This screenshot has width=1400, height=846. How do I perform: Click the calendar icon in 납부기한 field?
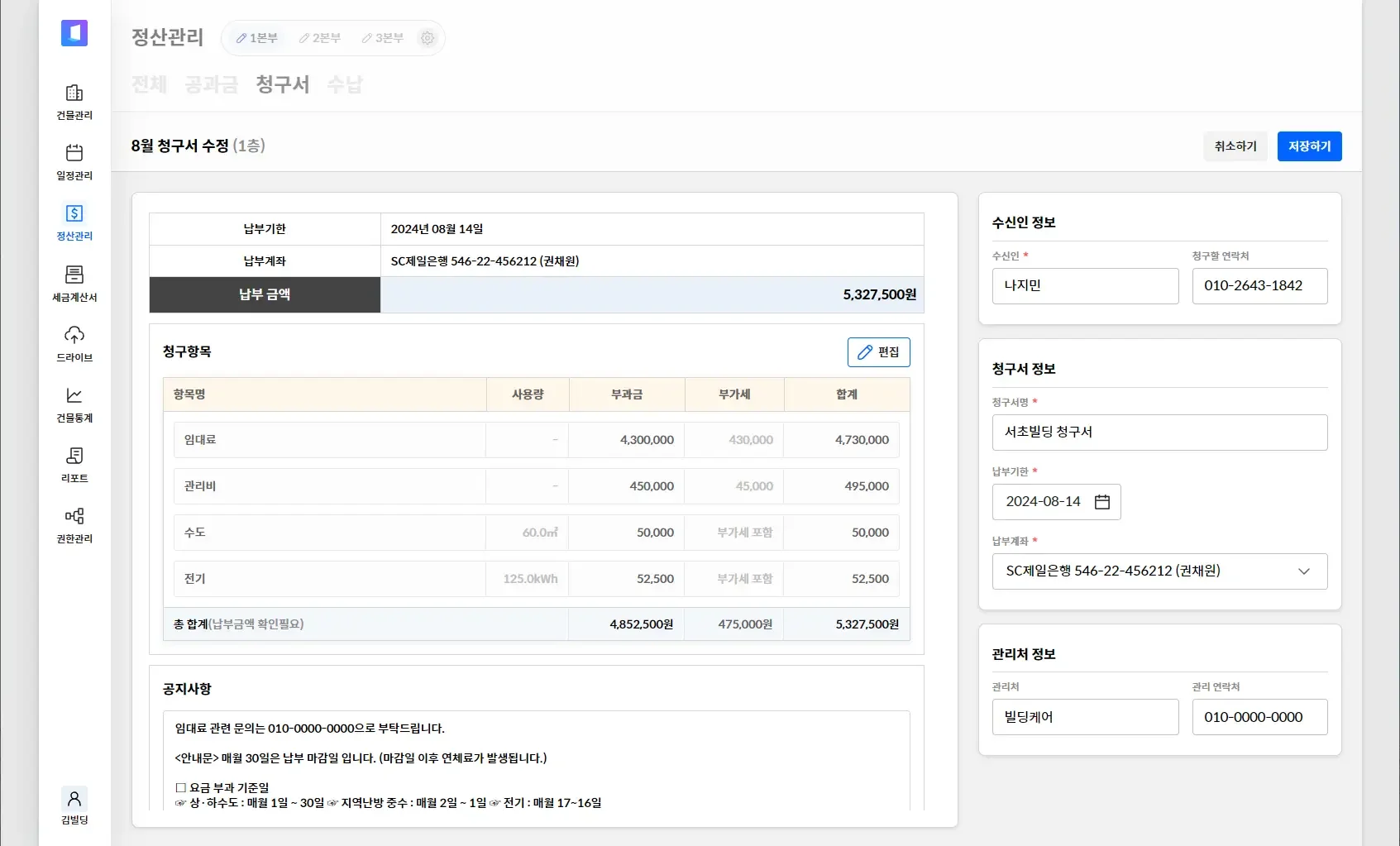(1101, 502)
